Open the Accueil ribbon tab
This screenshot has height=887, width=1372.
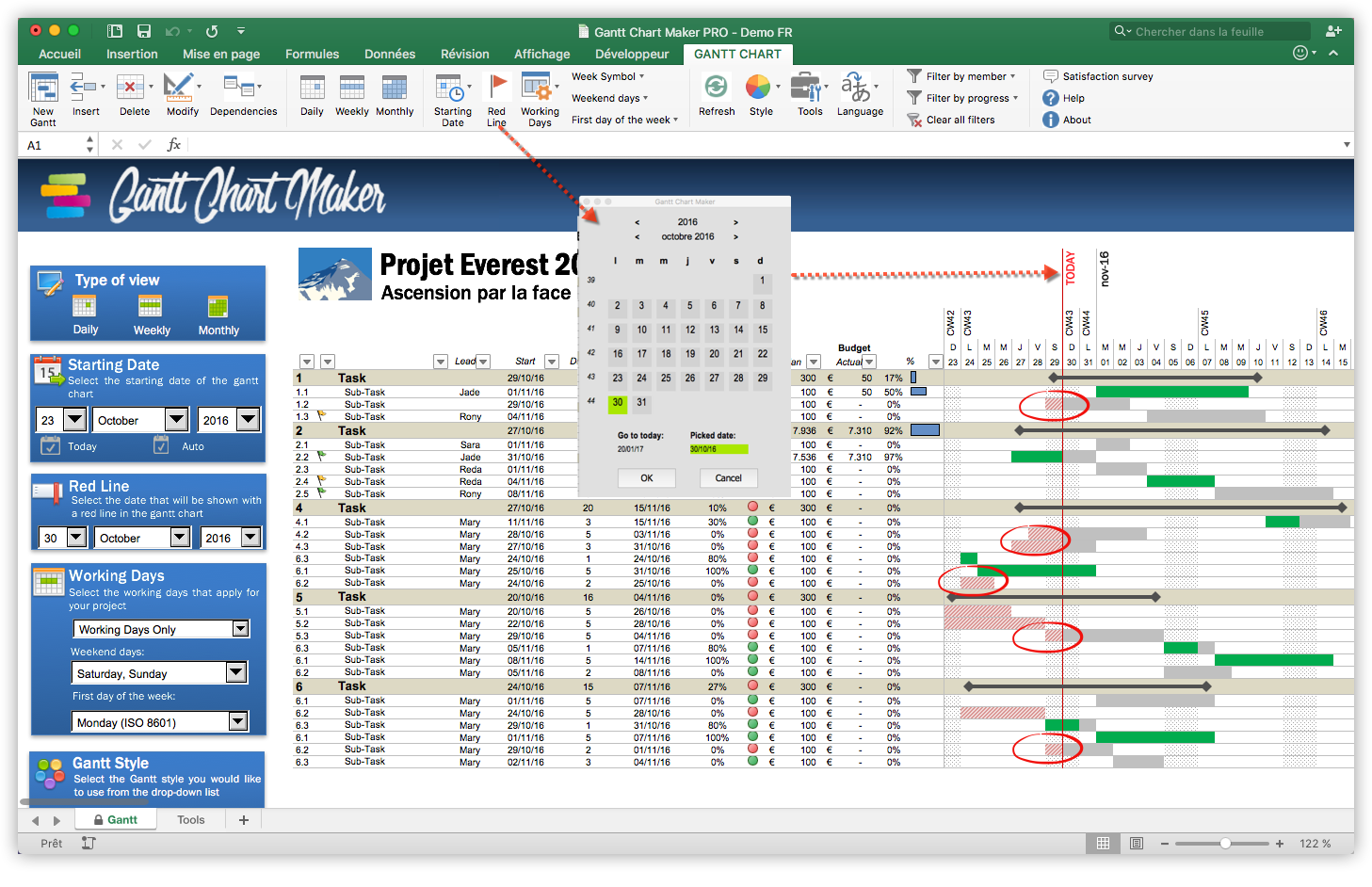pyautogui.click(x=59, y=55)
